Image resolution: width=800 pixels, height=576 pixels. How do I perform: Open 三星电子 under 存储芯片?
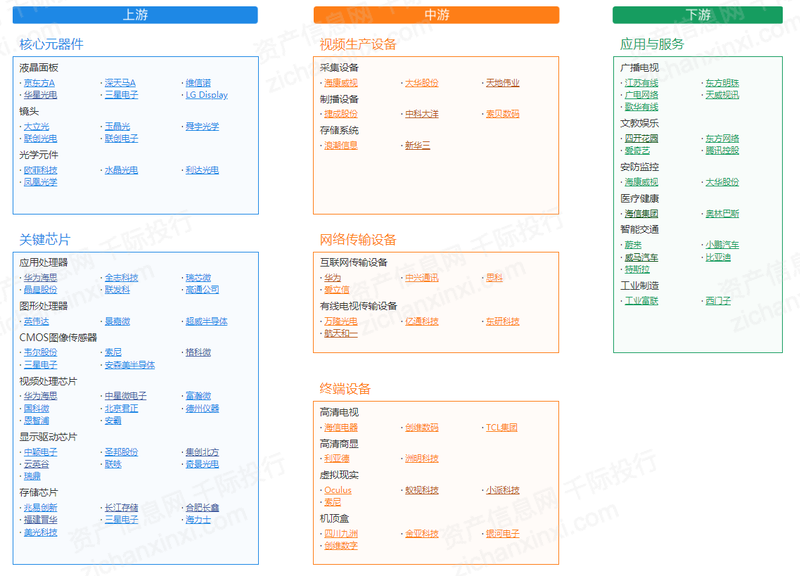coord(121,519)
